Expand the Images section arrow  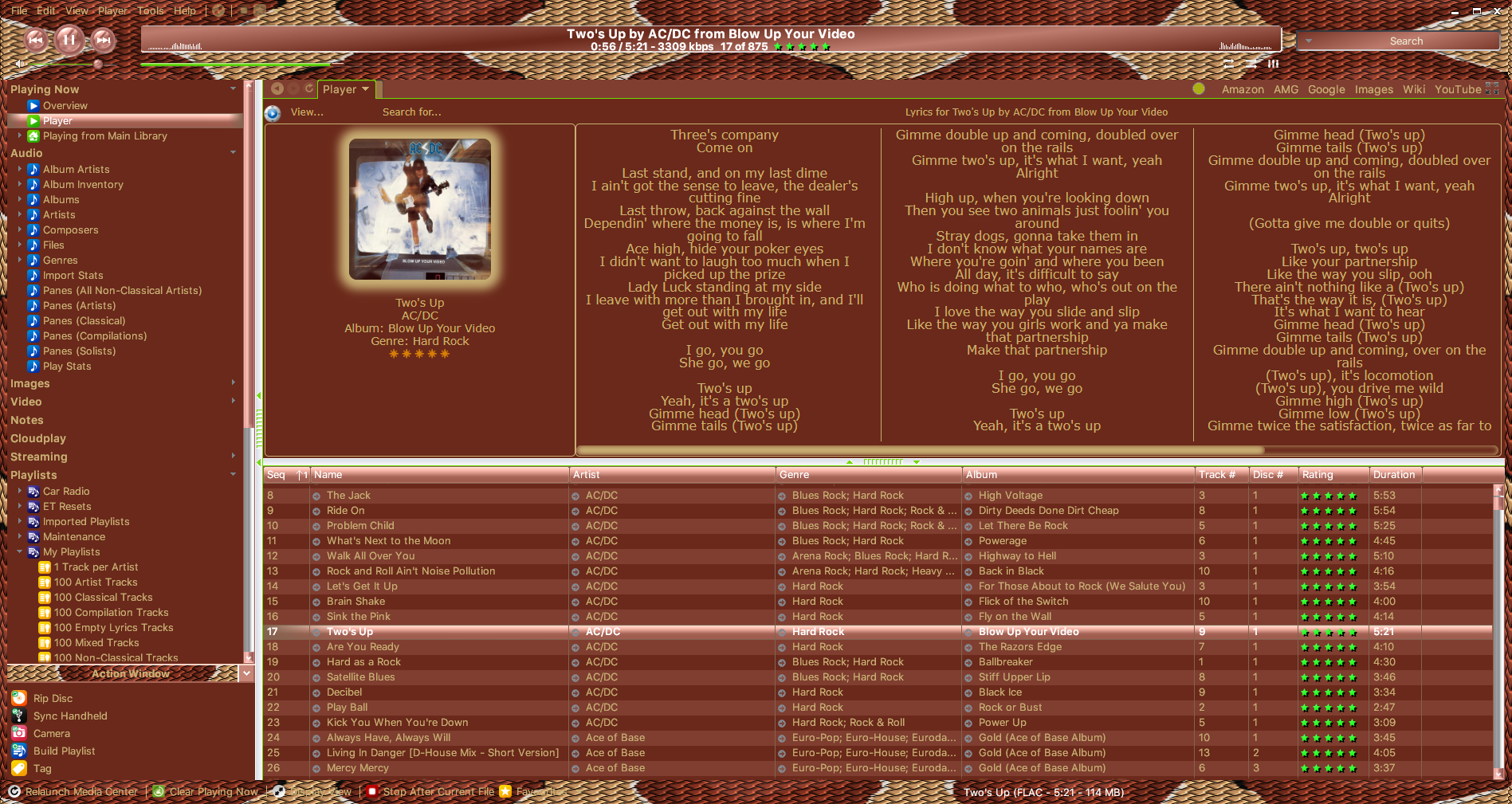233,382
